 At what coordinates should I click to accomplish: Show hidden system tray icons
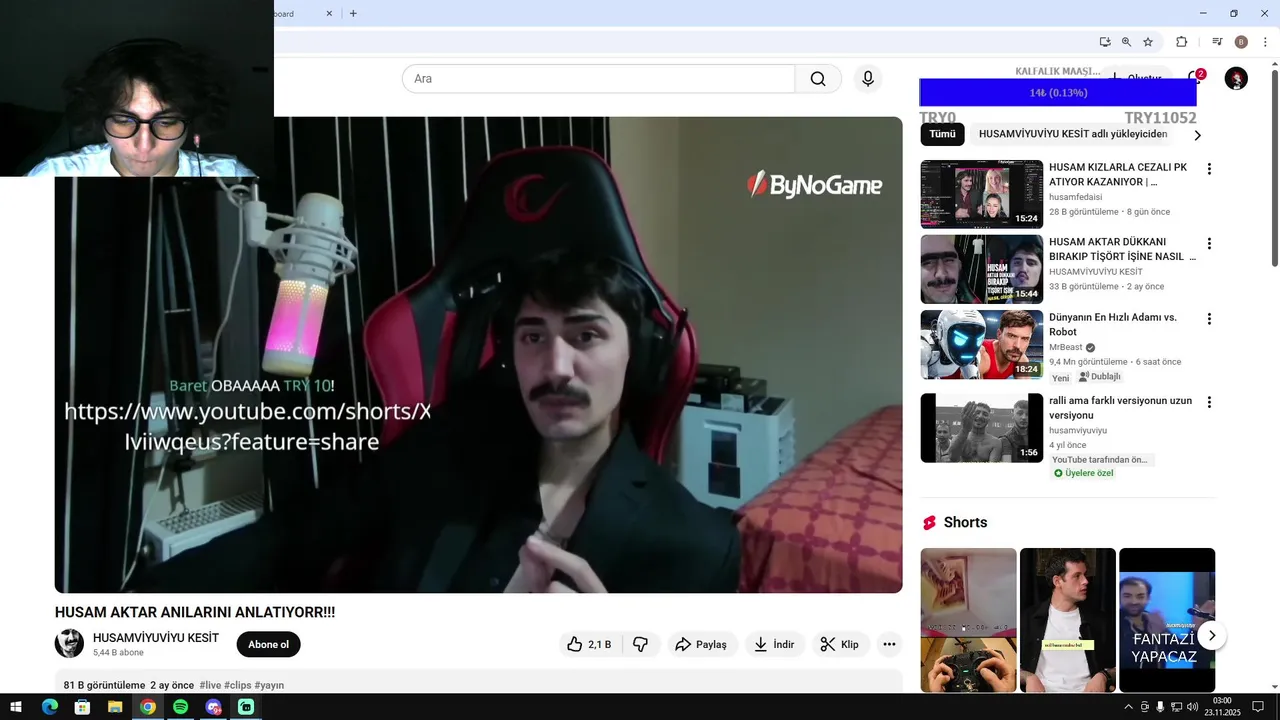click(x=1128, y=707)
